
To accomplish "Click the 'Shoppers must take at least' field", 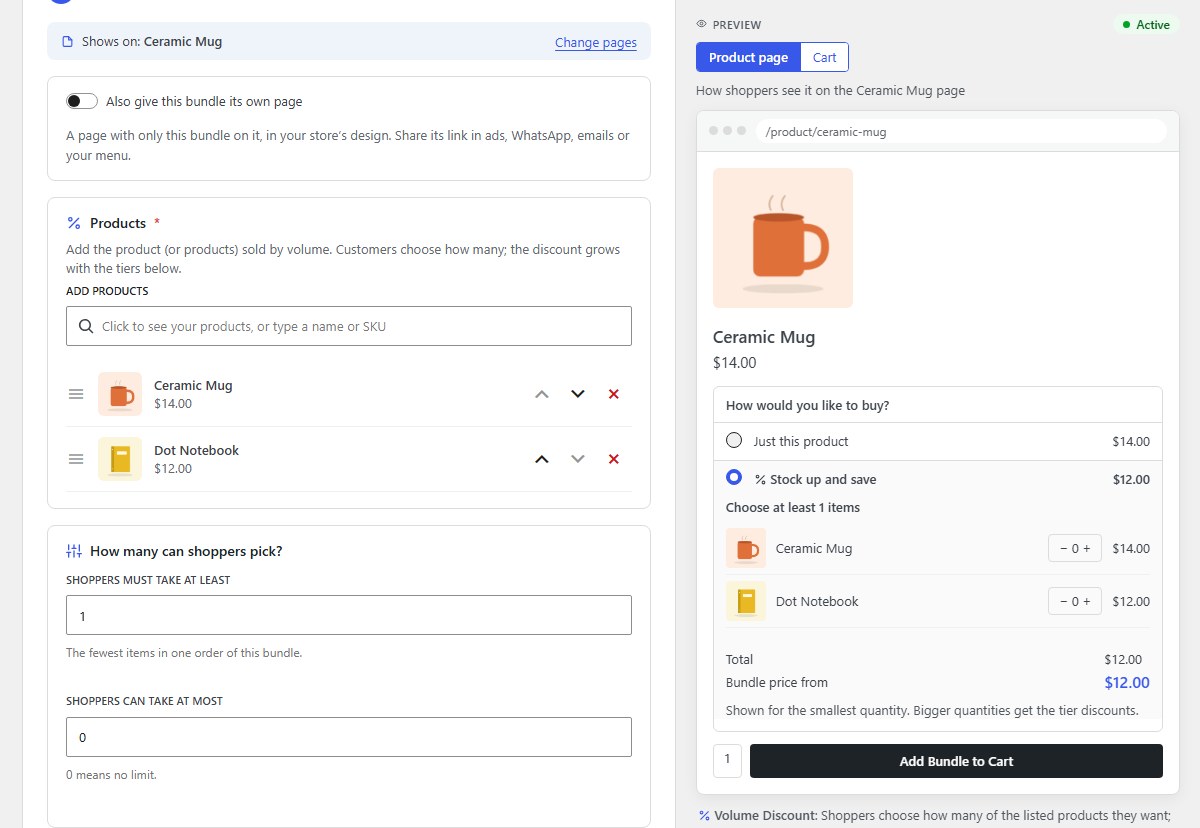I will pyautogui.click(x=349, y=615).
